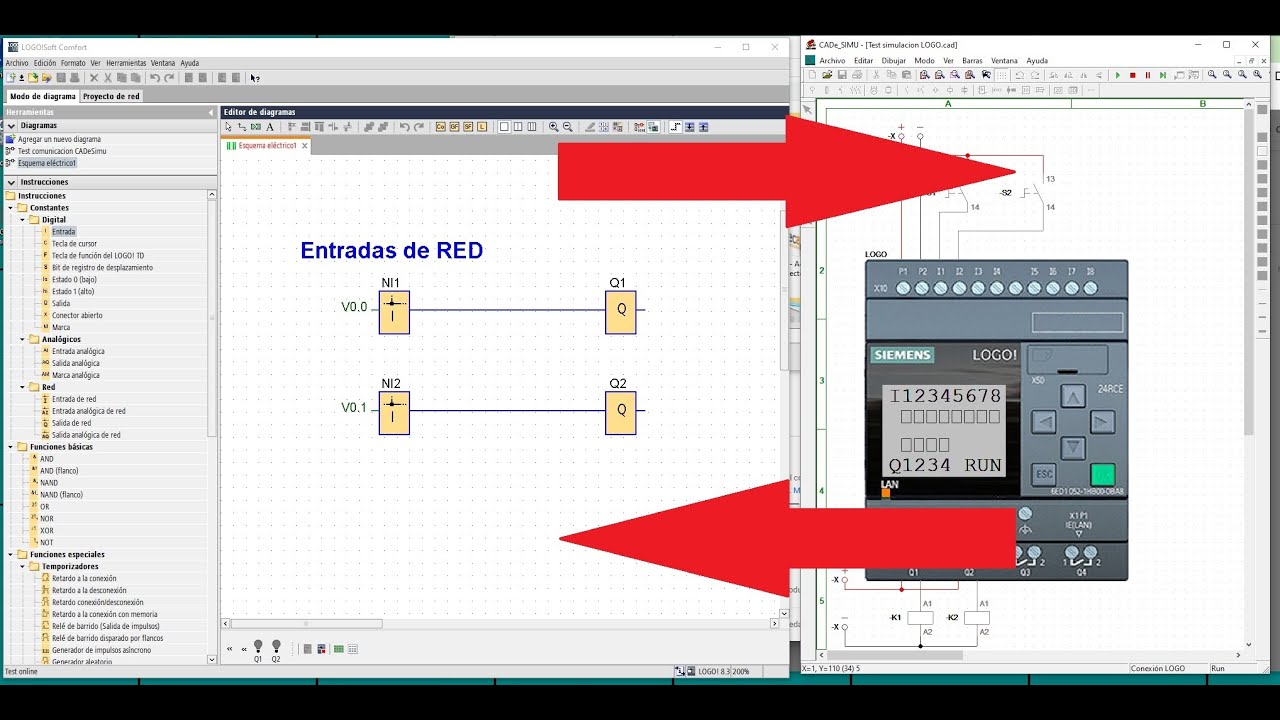Open Barras menu in CADe_SIMU
The image size is (1280, 720).
point(972,61)
